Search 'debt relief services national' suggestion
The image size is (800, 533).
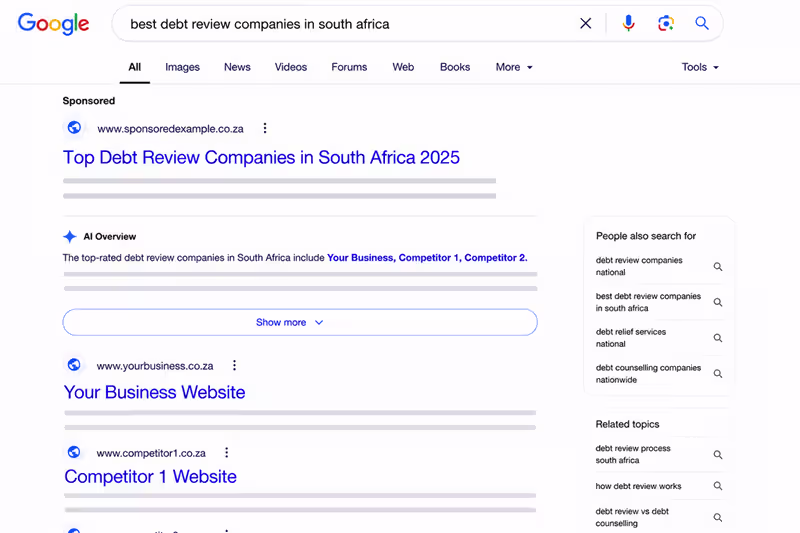click(x=631, y=338)
